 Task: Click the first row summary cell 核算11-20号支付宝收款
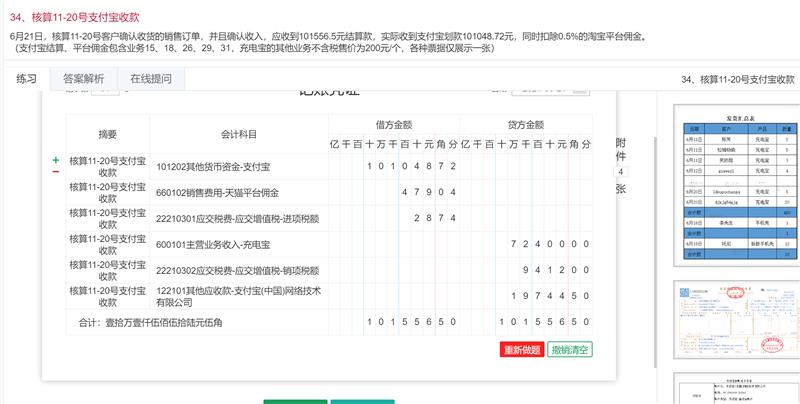107,166
